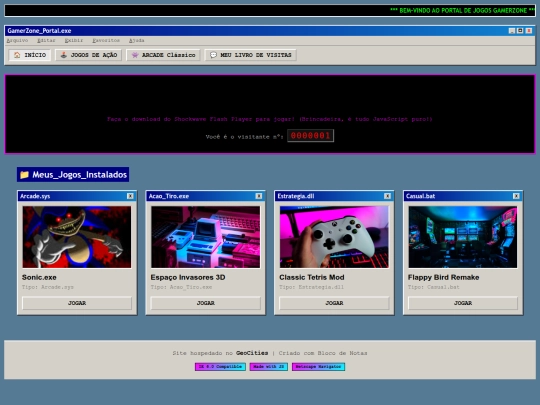
Task: Click the Flappy Bird Remake title
Action: [x=444, y=277]
